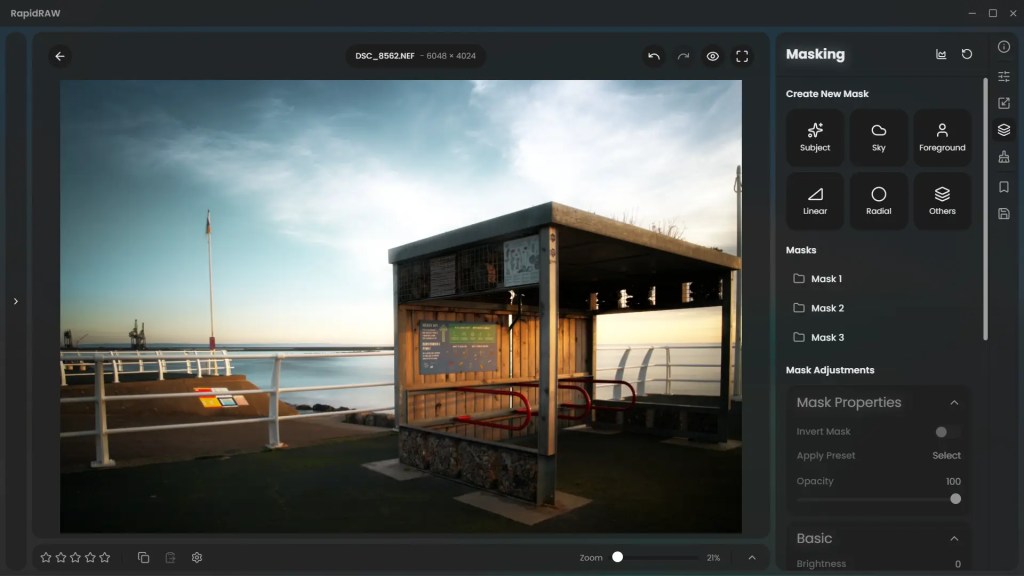Create a Subject mask
Viewport: 1024px width, 576px height.
[x=815, y=137]
